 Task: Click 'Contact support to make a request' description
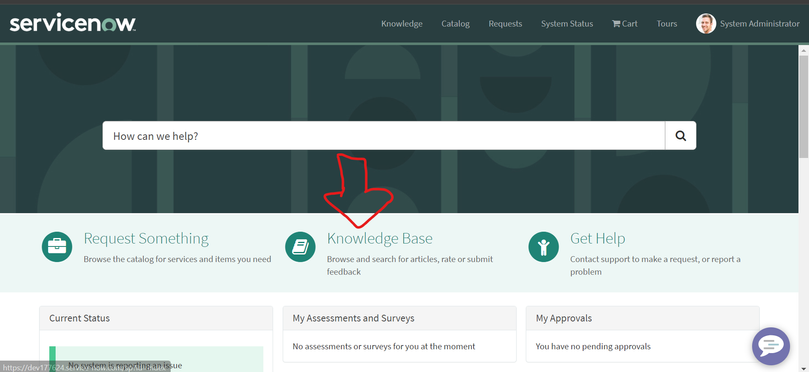pos(655,265)
